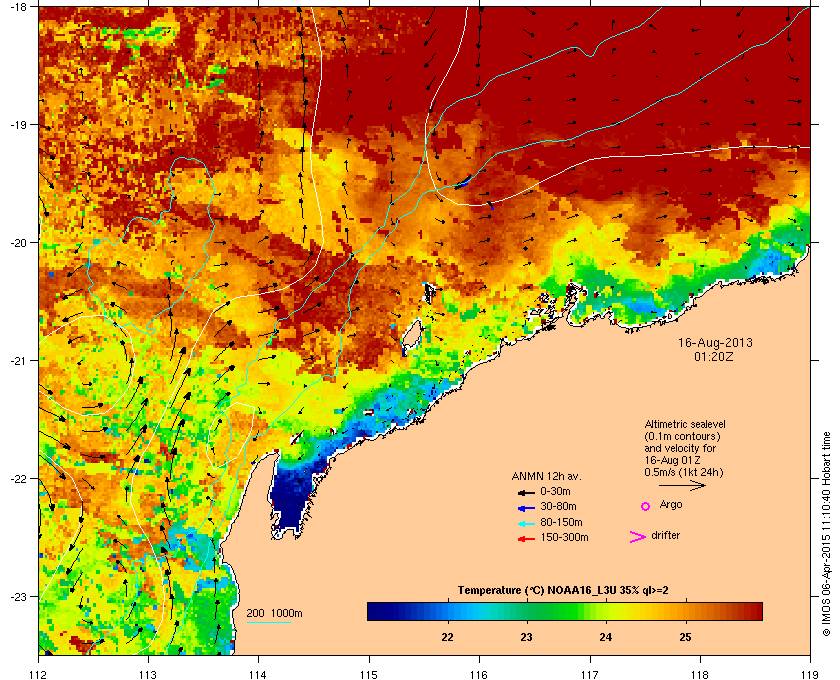840x680 pixels.
Task: Click the 'Argo' legend label
Action: 671,505
